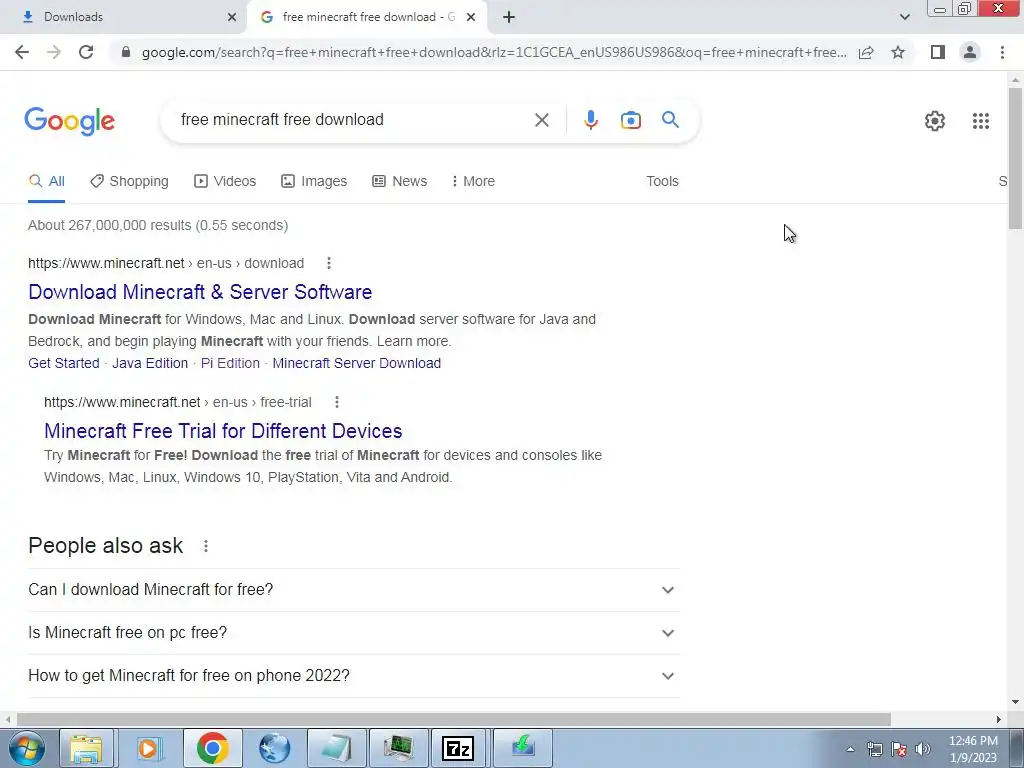Start voice search with the microphone
This screenshot has height=768, width=1024.
[591, 120]
